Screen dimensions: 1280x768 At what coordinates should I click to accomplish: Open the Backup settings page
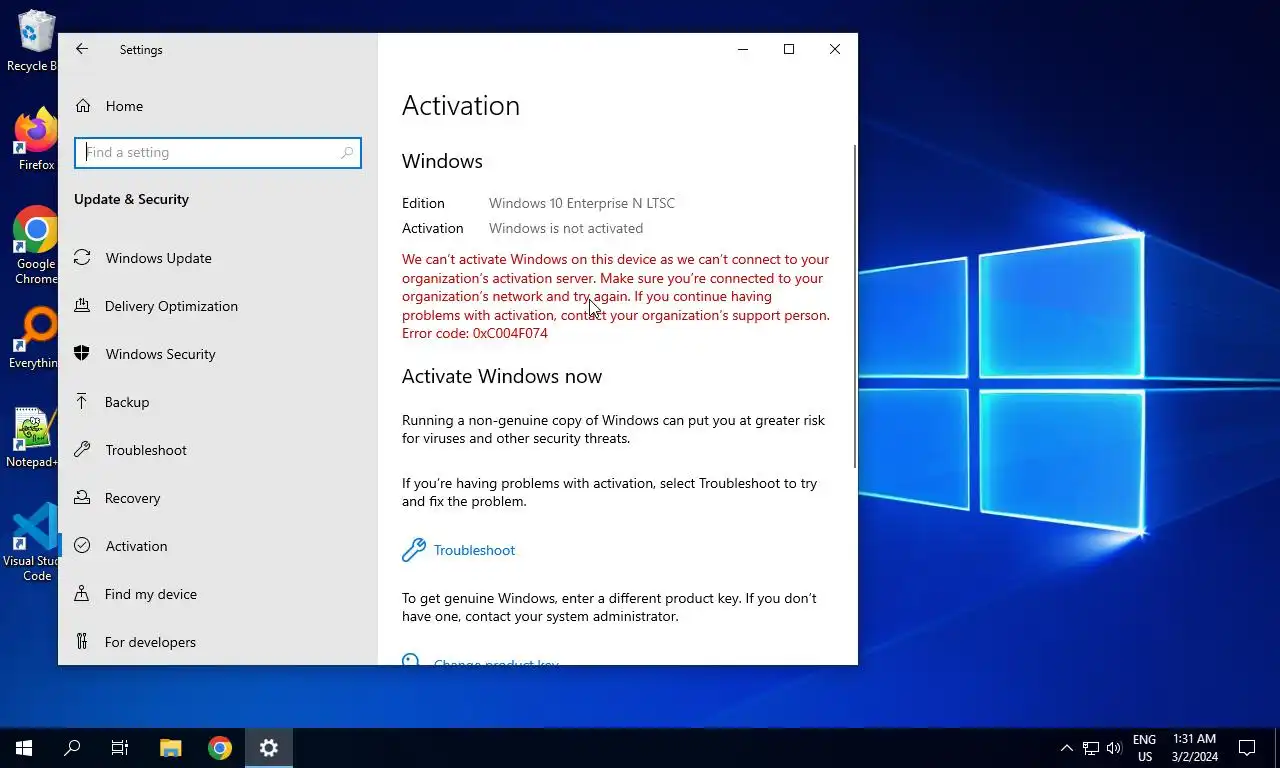pos(218,402)
